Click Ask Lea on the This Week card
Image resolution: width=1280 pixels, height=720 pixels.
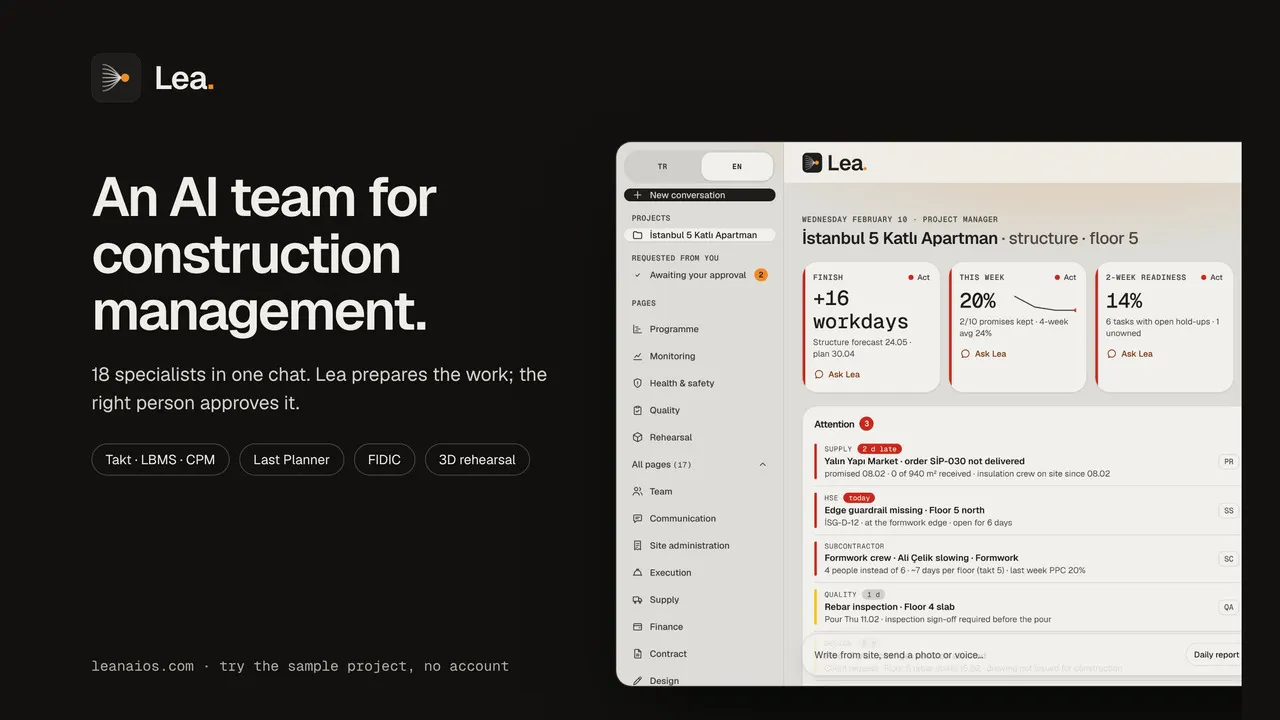point(984,353)
